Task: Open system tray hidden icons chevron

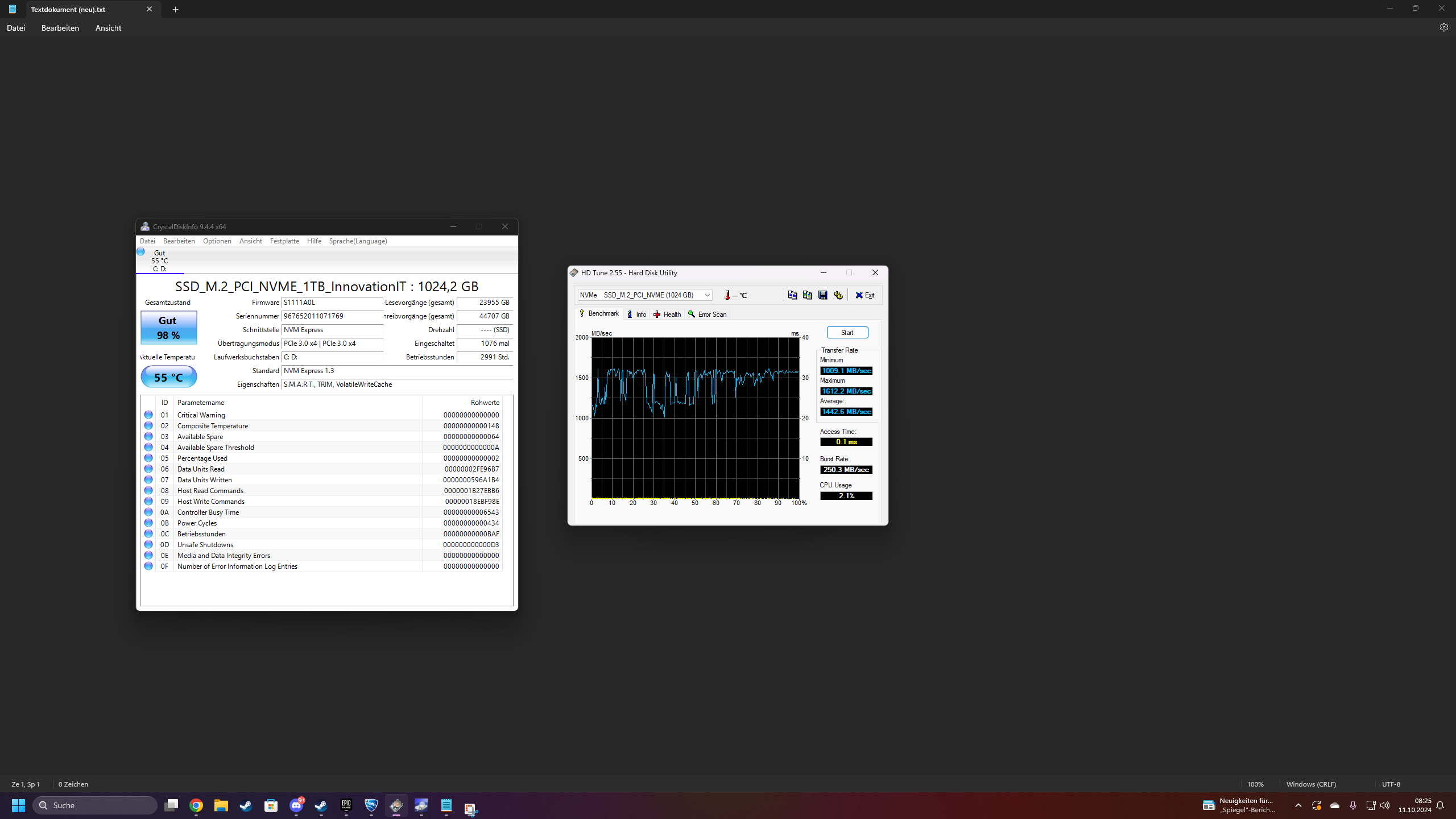Action: [1298, 805]
